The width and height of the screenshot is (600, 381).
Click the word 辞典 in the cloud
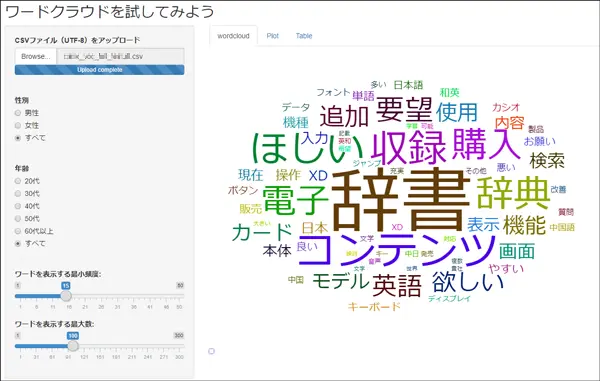click(514, 193)
